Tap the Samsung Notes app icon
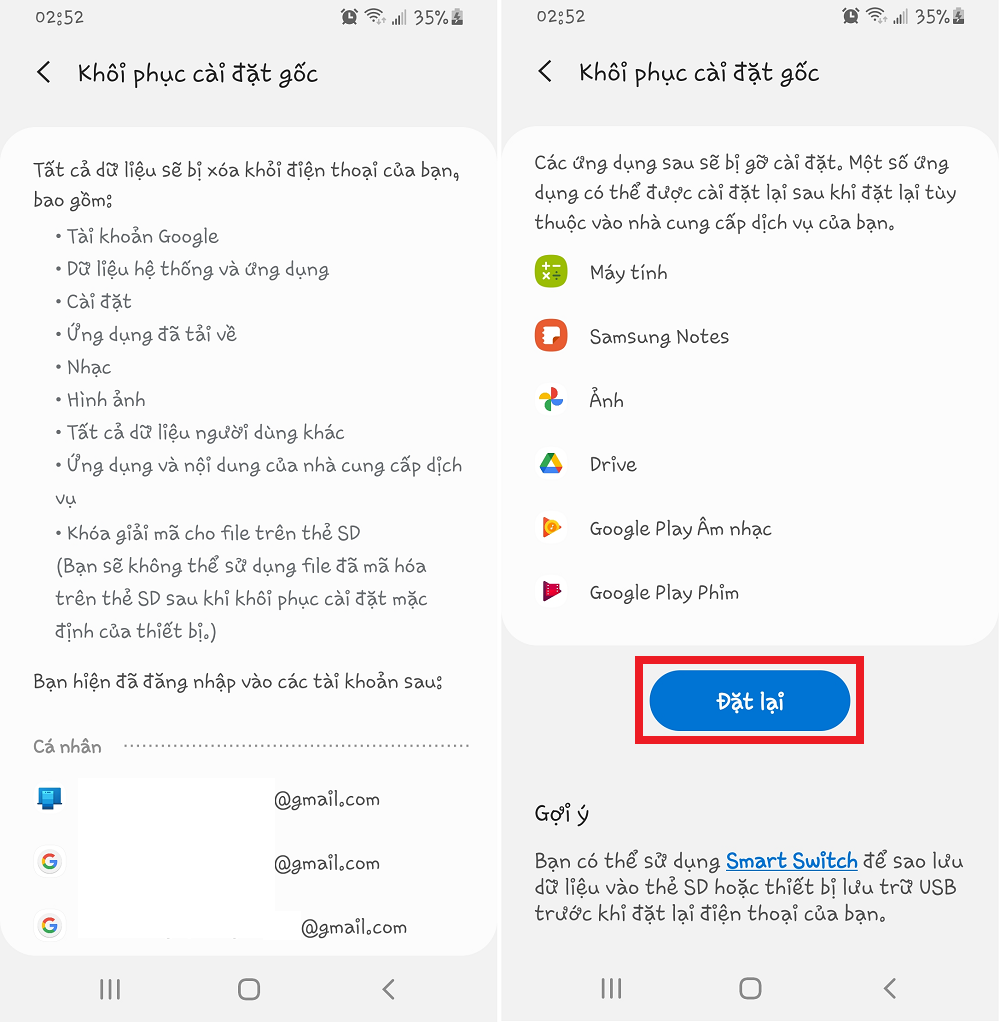Screen dimensions: 1000x1022 (551, 336)
